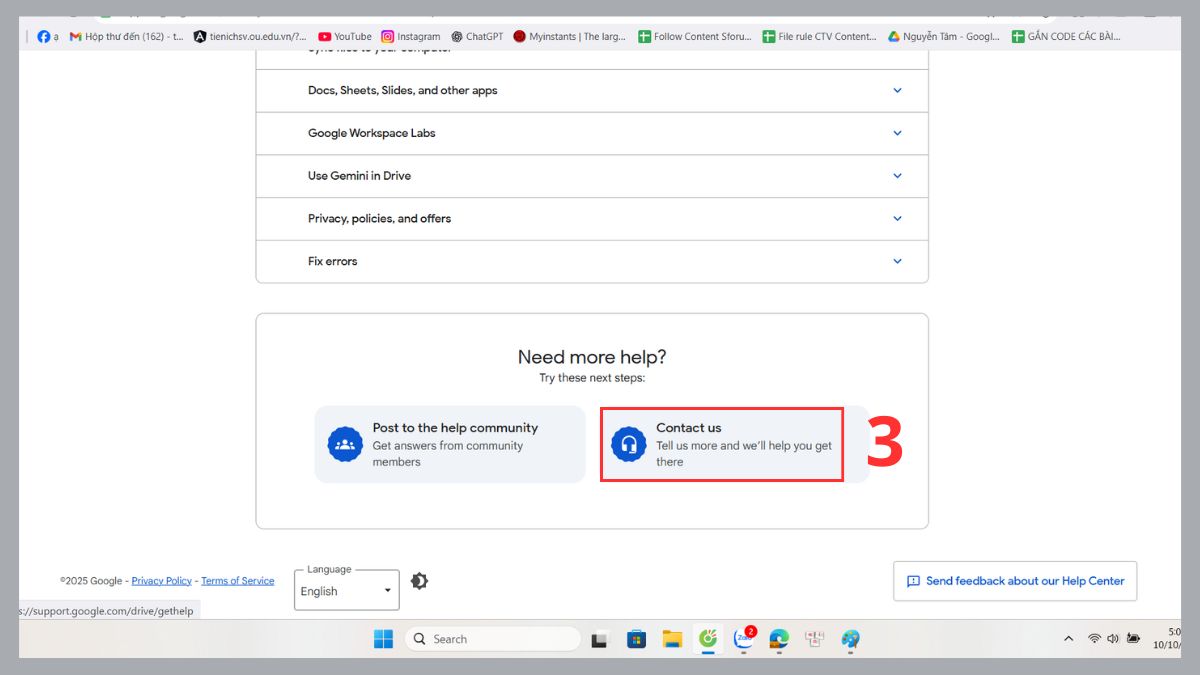The width and height of the screenshot is (1200, 675).
Task: Click the Terms of Service link
Action: point(237,581)
